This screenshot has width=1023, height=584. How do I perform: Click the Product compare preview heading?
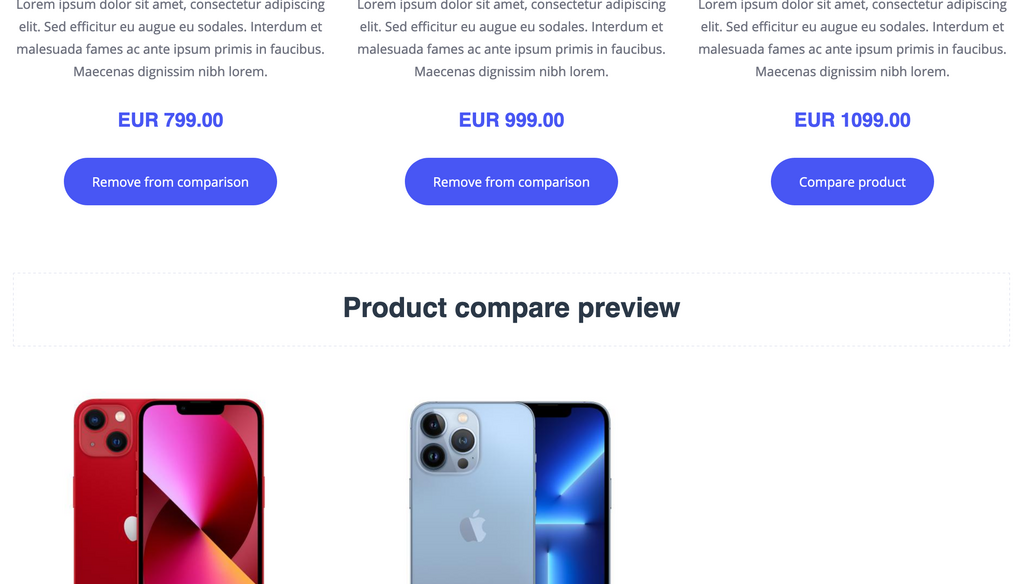click(512, 307)
